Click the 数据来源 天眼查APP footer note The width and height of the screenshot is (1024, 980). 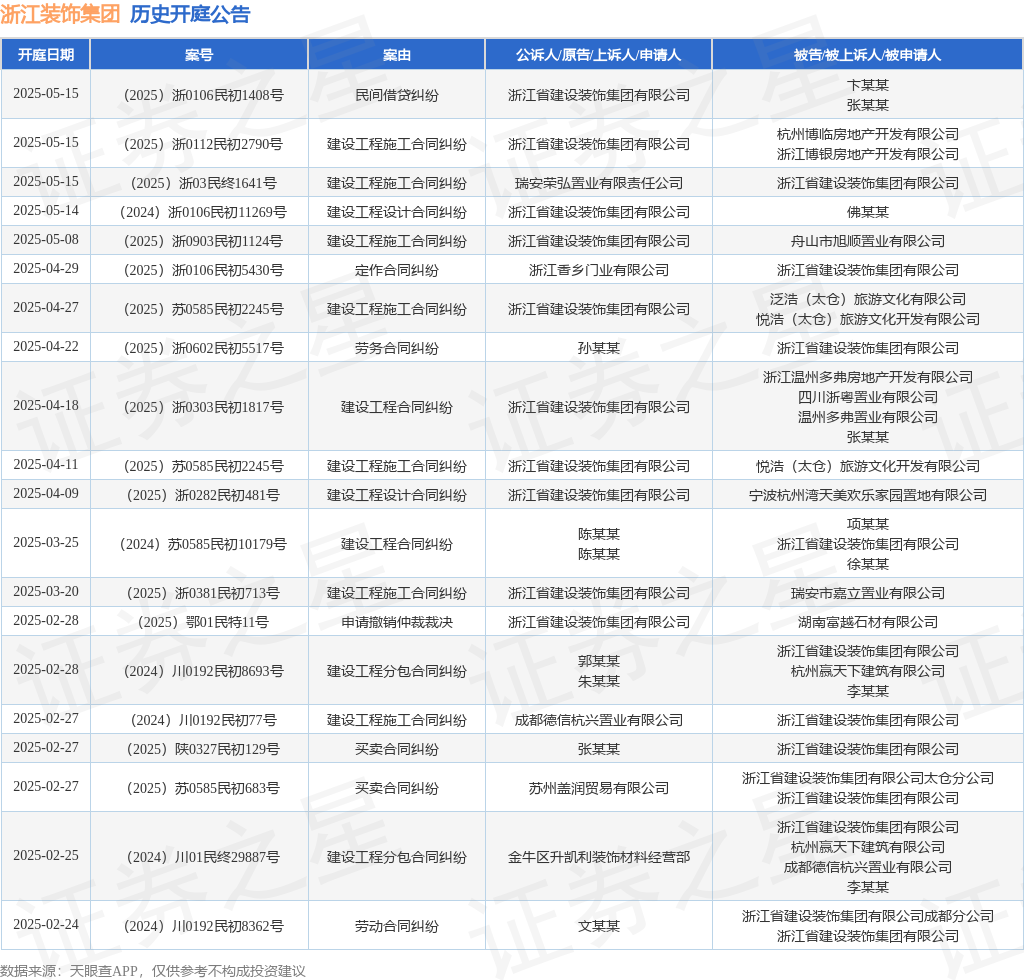click(x=153, y=971)
